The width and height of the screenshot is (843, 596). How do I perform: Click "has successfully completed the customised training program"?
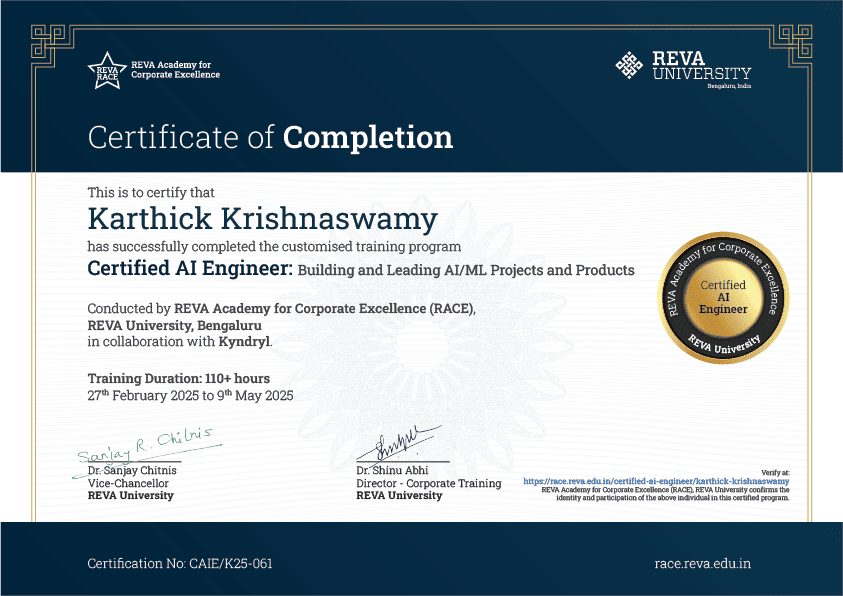[x=274, y=247]
